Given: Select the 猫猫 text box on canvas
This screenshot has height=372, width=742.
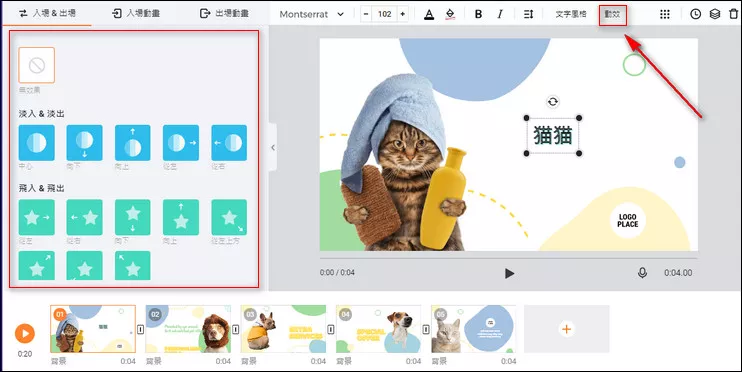Looking at the screenshot, I should [x=553, y=135].
